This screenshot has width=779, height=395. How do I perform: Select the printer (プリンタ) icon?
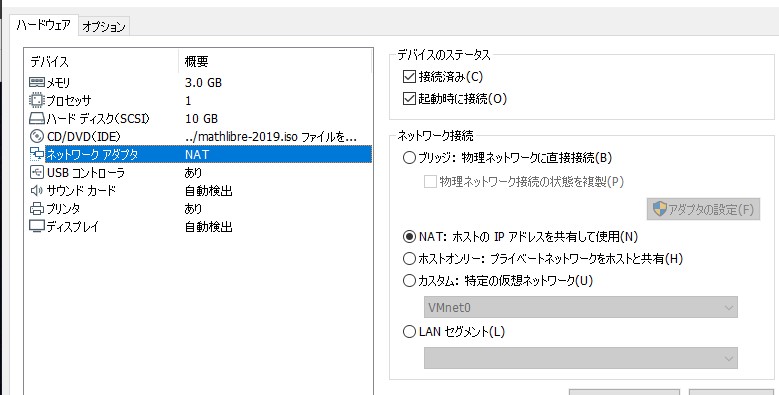[x=37, y=209]
